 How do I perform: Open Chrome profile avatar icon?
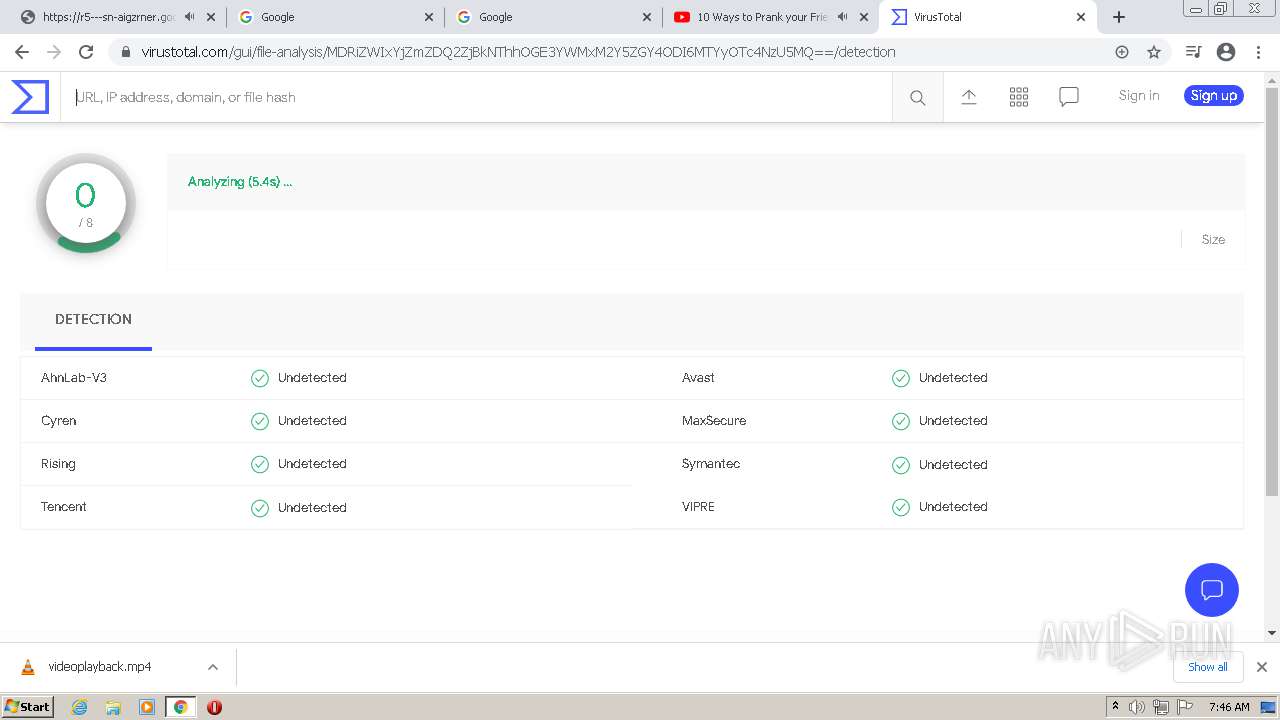point(1226,52)
